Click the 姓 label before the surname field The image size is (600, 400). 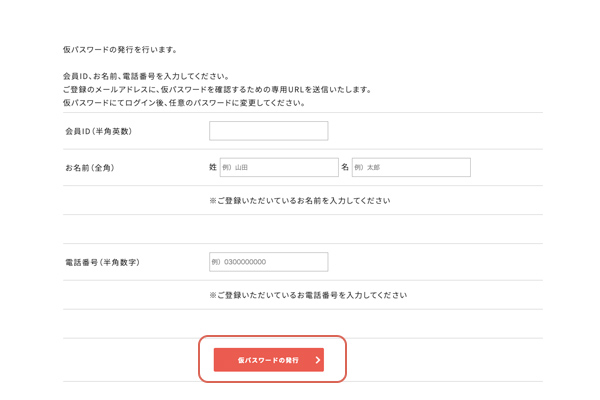click(x=213, y=167)
